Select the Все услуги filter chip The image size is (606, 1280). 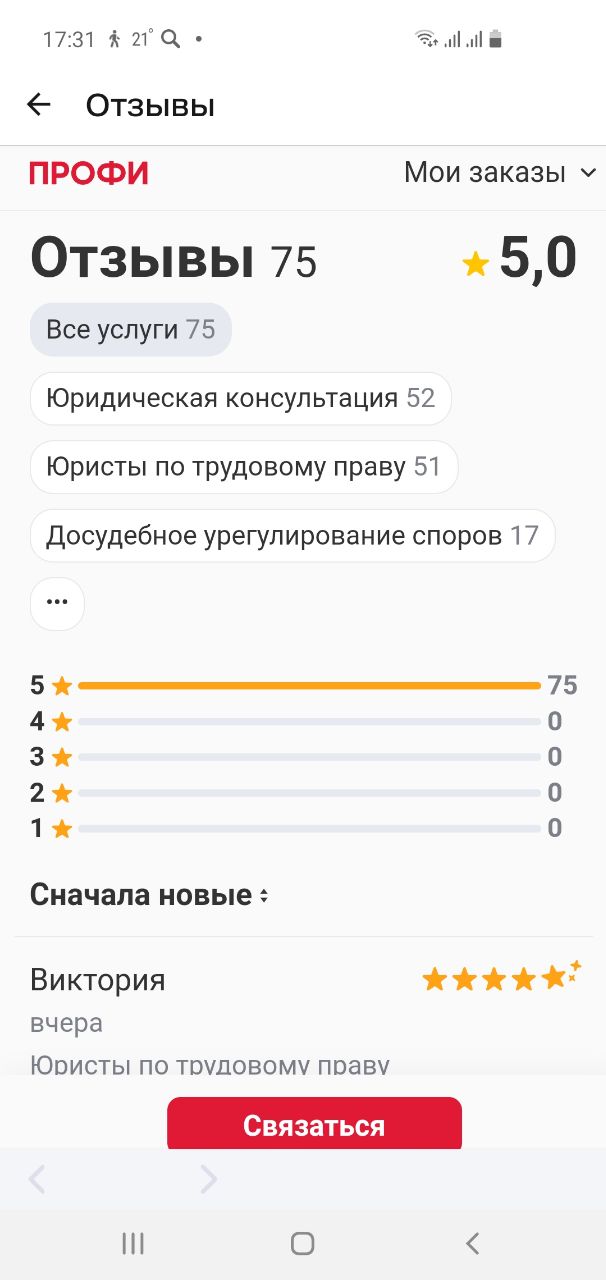pyautogui.click(x=130, y=330)
